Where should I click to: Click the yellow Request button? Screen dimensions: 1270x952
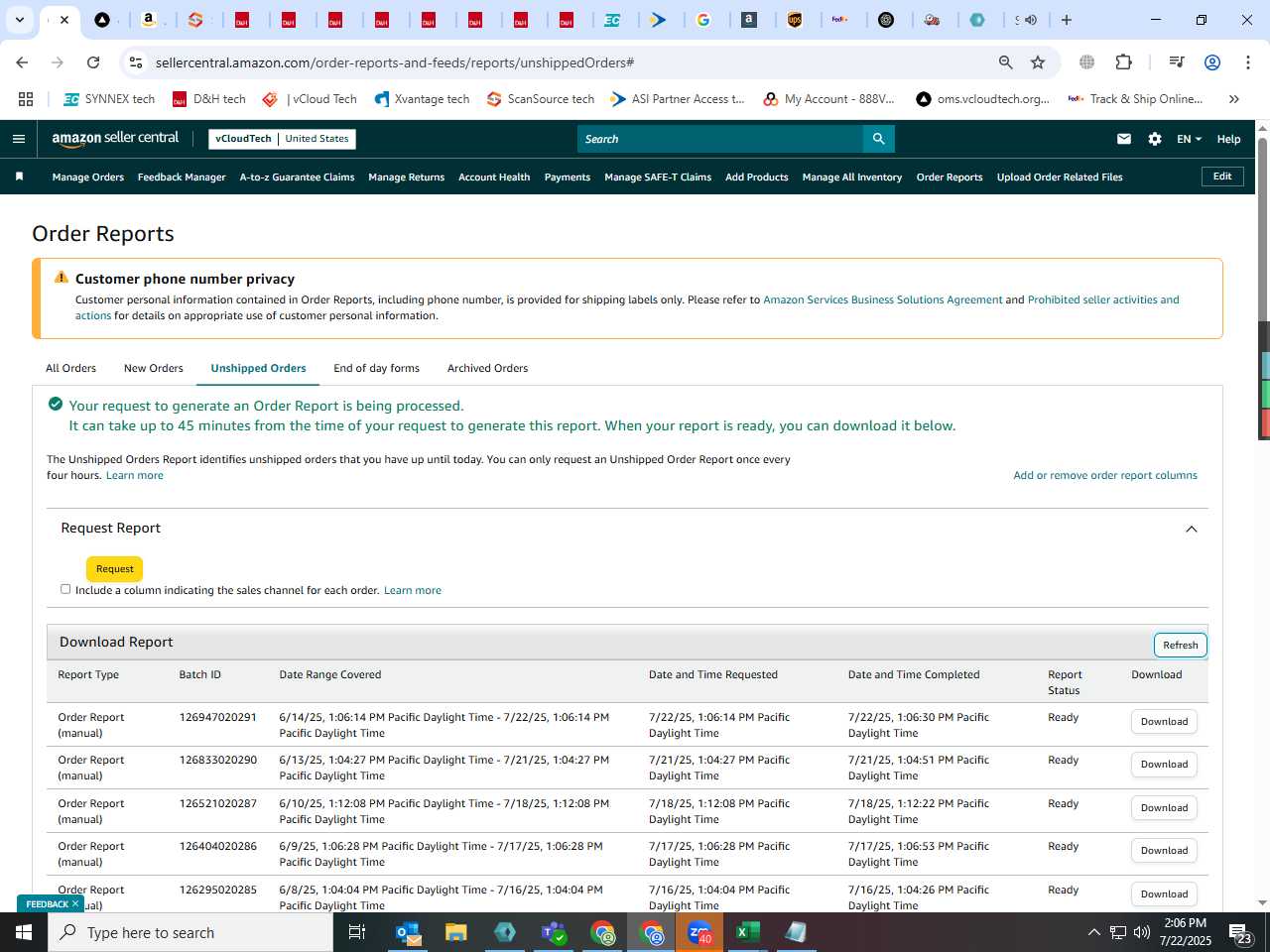115,569
